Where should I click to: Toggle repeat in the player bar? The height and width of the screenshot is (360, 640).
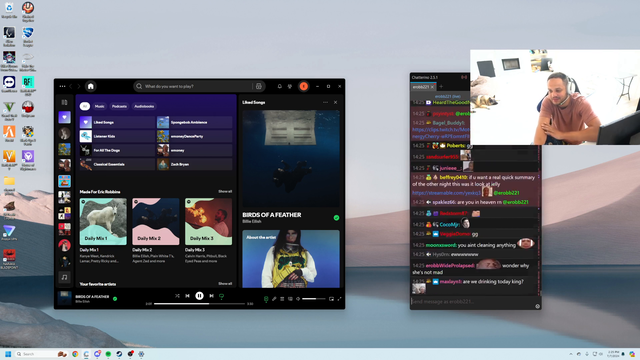point(222,296)
